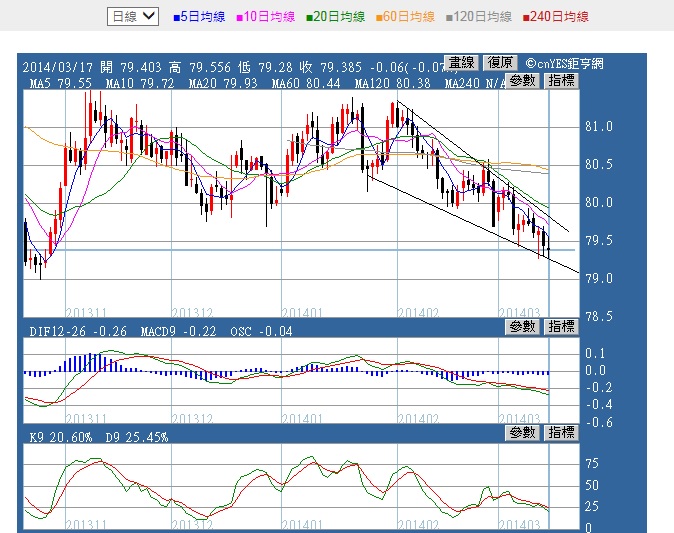Click the K9 20.60% readout
Screen dimensions: 674x533
click(x=61, y=438)
